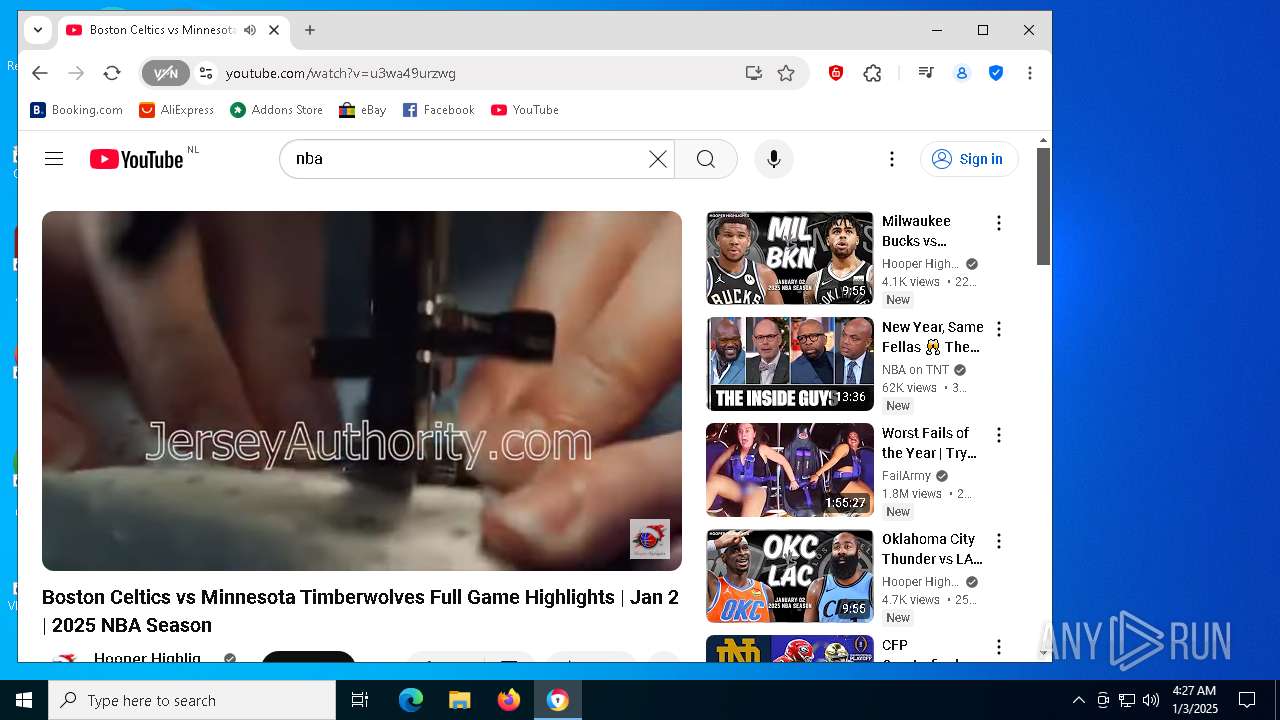Close the Boston Celtics tab
Screen dimensions: 1280x720
(x=274, y=30)
